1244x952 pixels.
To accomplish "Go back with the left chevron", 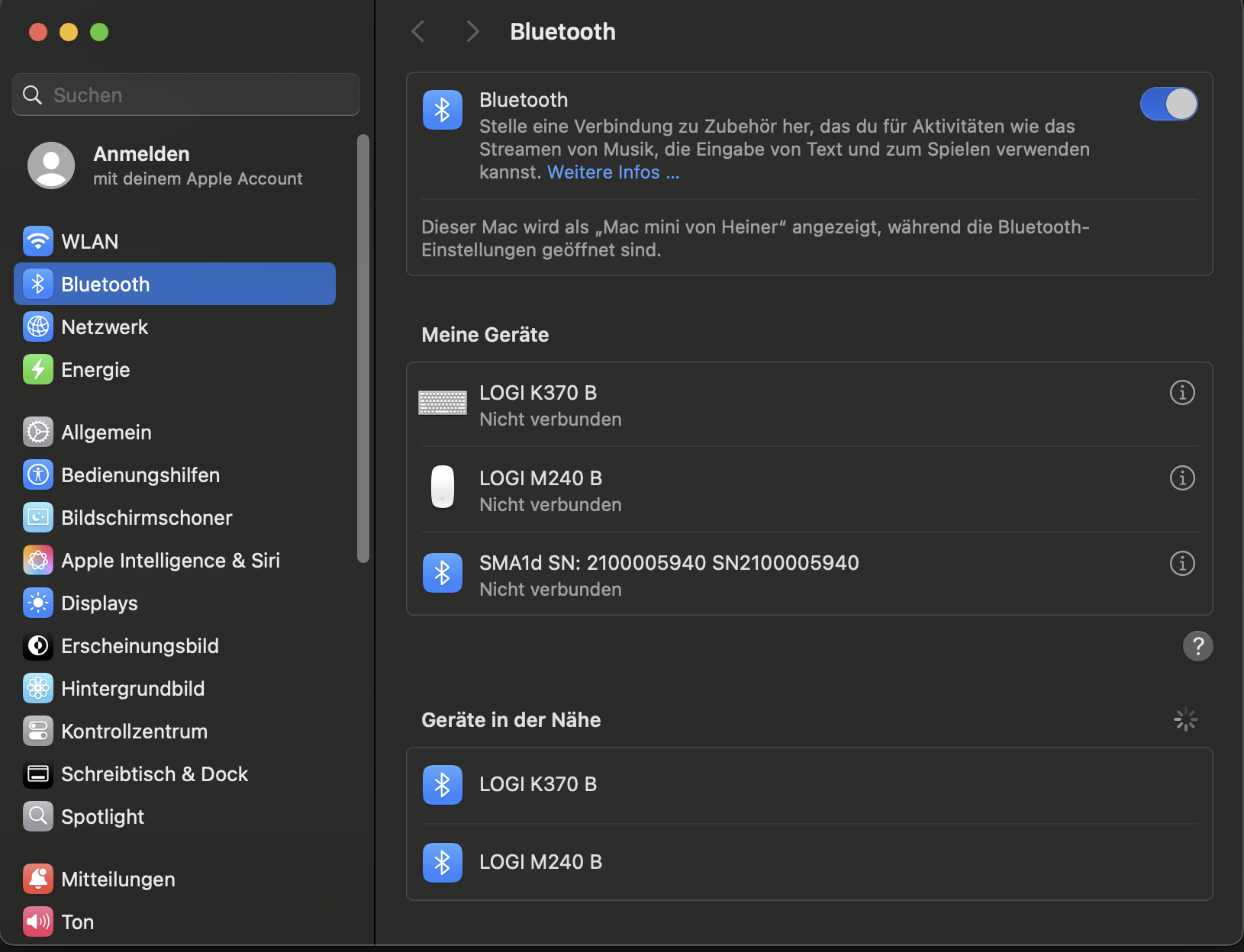I will (418, 31).
